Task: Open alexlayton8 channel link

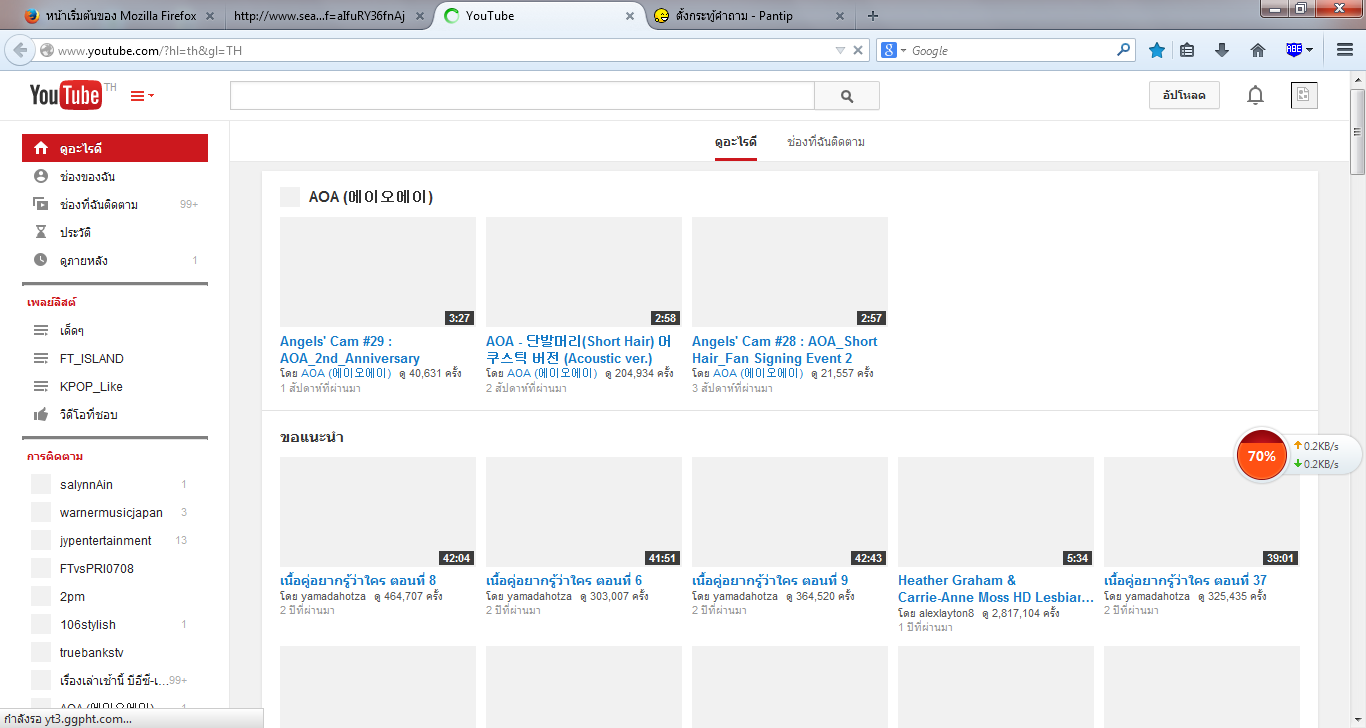Action: (x=945, y=613)
